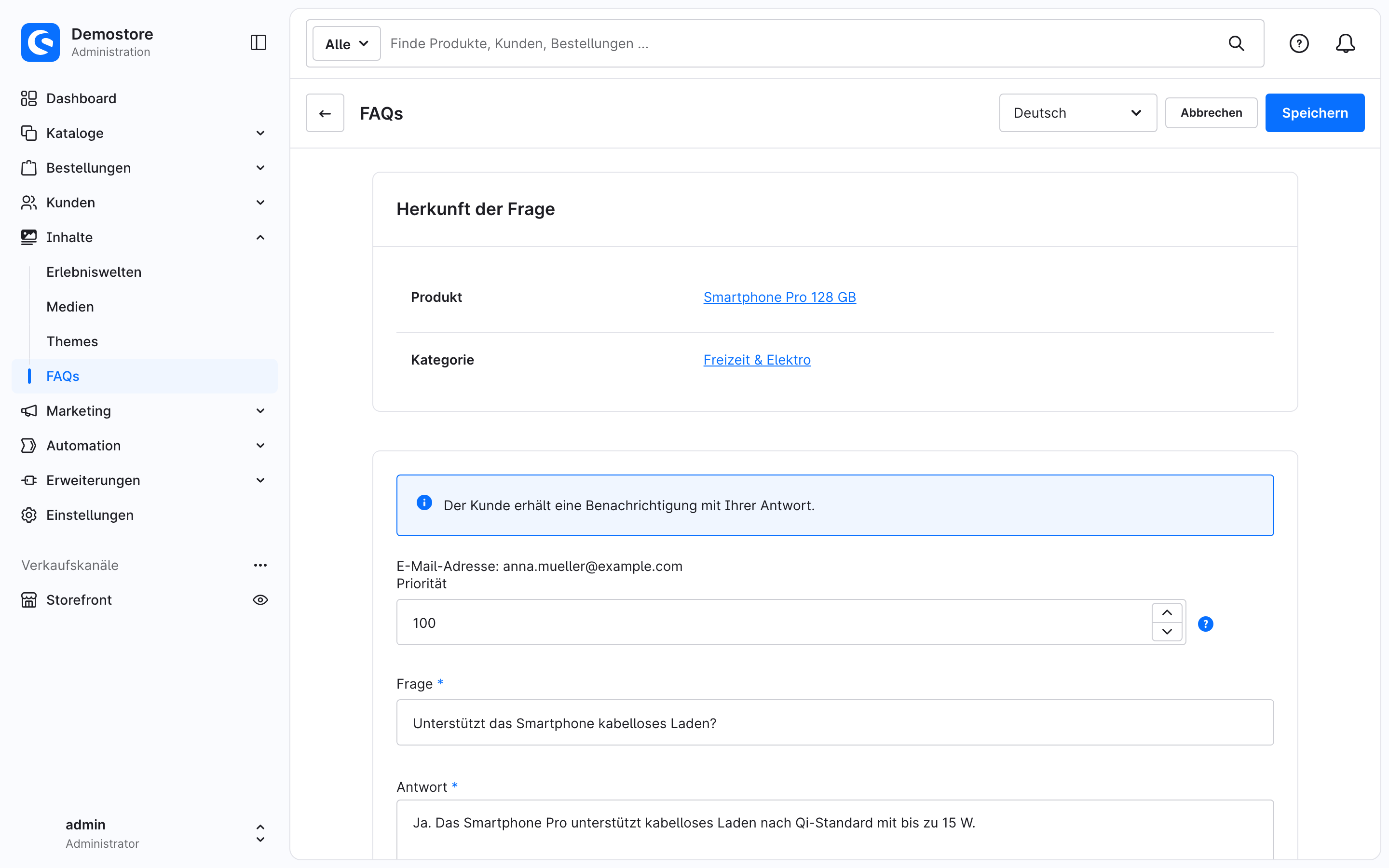Click the info icon in notification banner
The width and height of the screenshot is (1389, 868).
[424, 503]
